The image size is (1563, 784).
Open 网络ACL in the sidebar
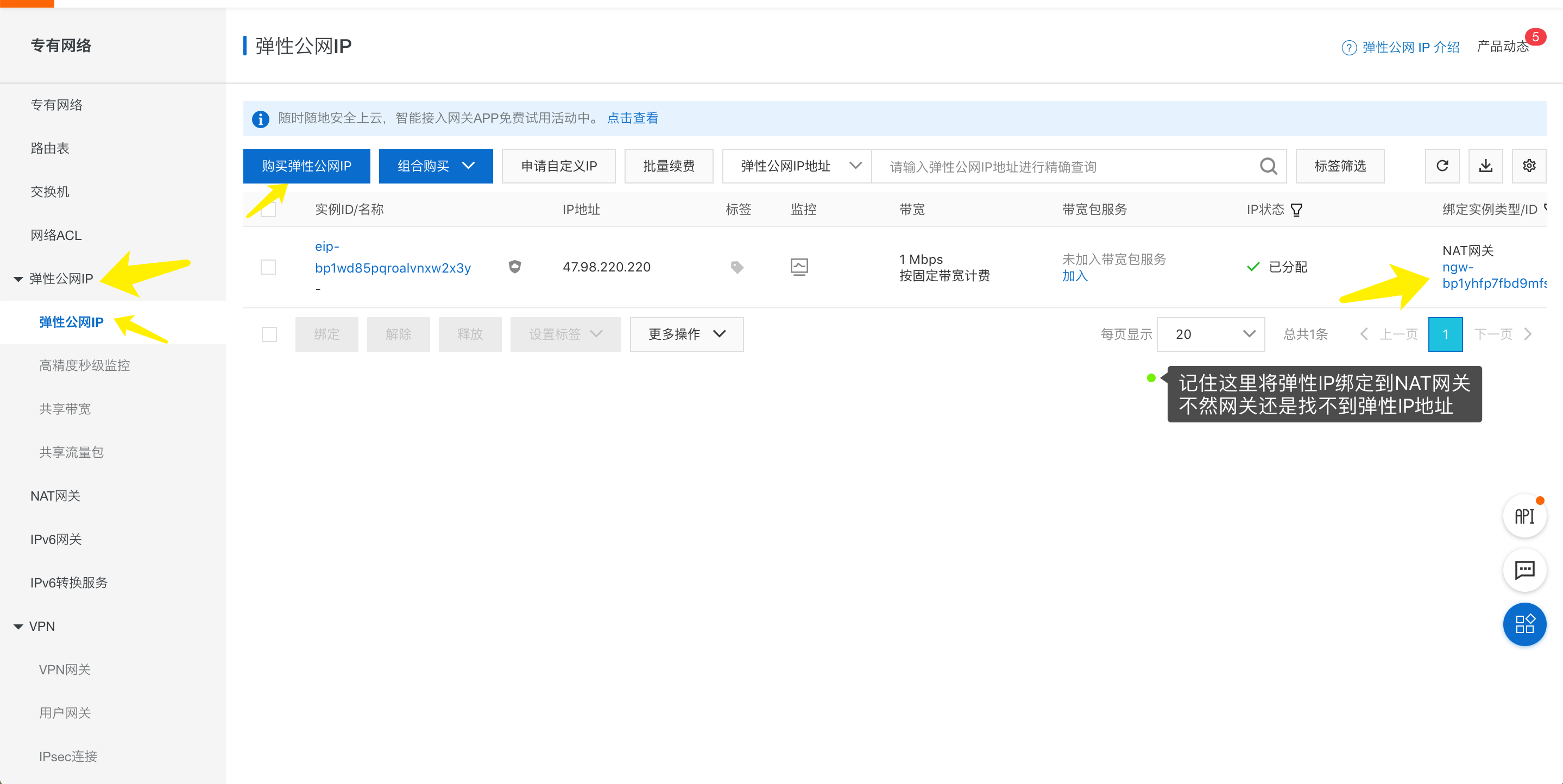(56, 236)
